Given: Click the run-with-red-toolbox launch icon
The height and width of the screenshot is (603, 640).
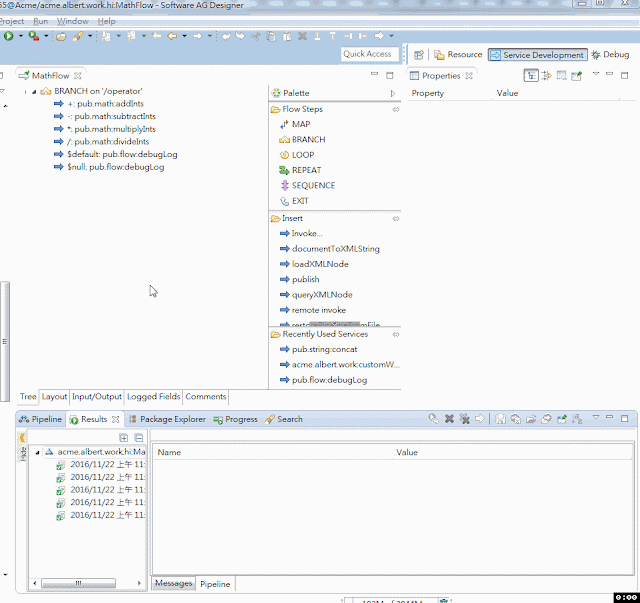Looking at the screenshot, I should [x=34, y=36].
